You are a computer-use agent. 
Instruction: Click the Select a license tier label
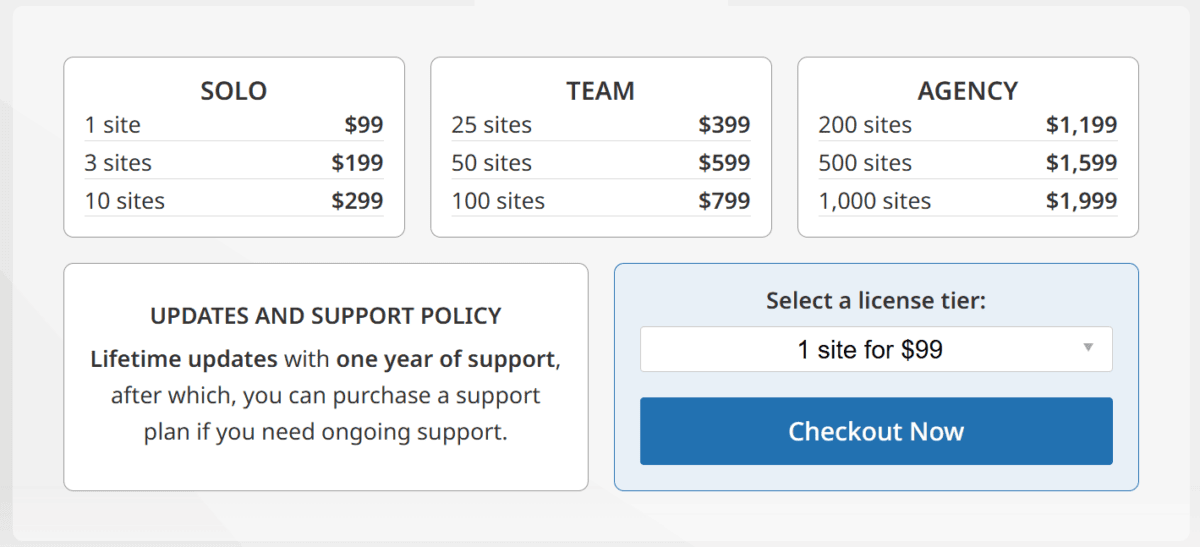point(876,300)
